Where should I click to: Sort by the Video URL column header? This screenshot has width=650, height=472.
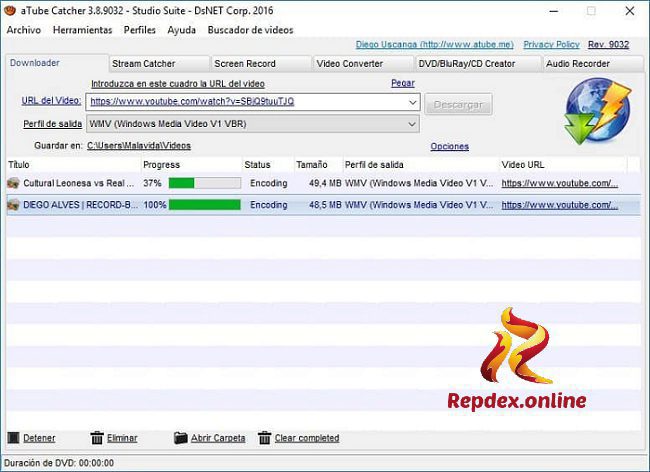tap(563, 165)
